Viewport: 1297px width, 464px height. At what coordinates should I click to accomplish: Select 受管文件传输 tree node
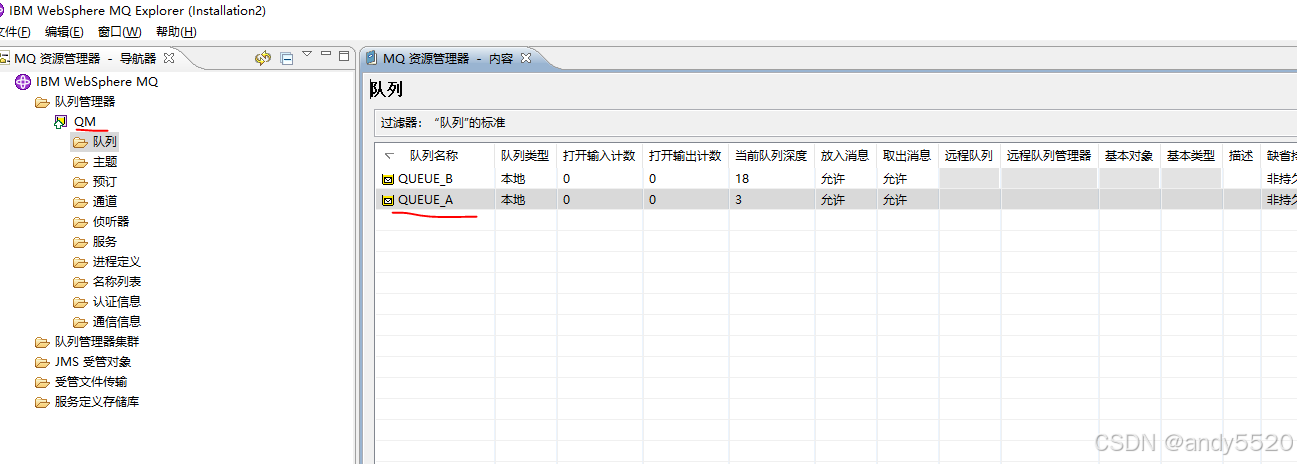91,382
